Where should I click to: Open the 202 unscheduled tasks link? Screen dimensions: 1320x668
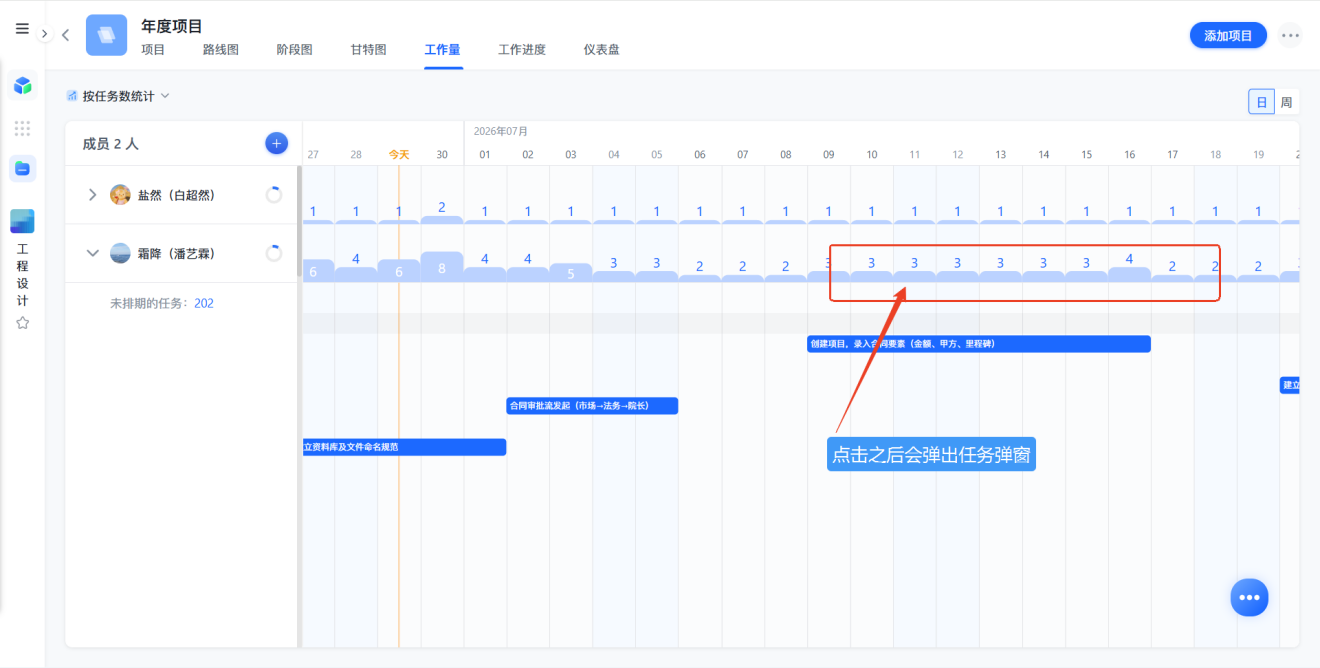tap(204, 303)
